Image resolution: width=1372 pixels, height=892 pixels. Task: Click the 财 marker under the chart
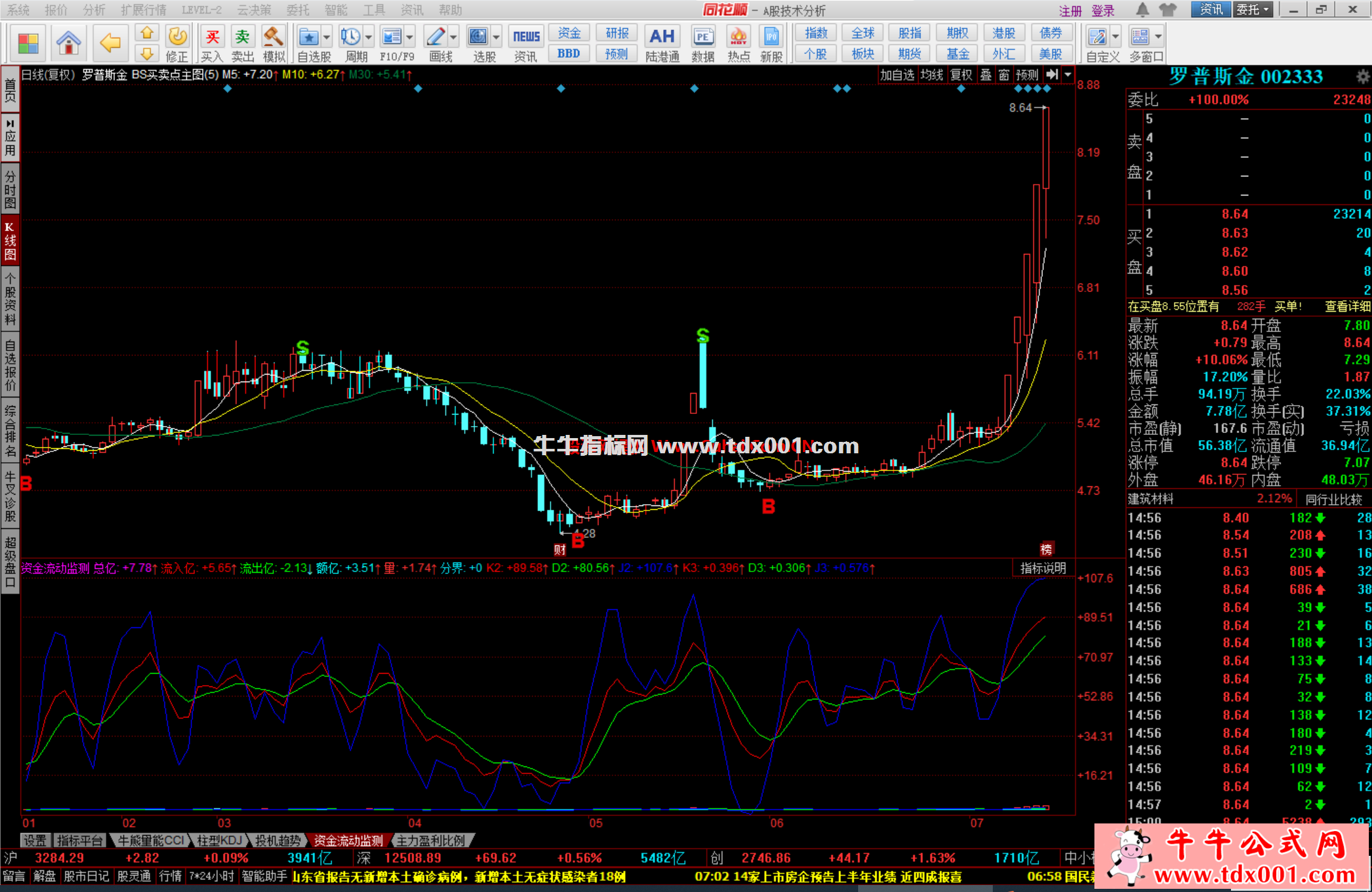tap(560, 550)
